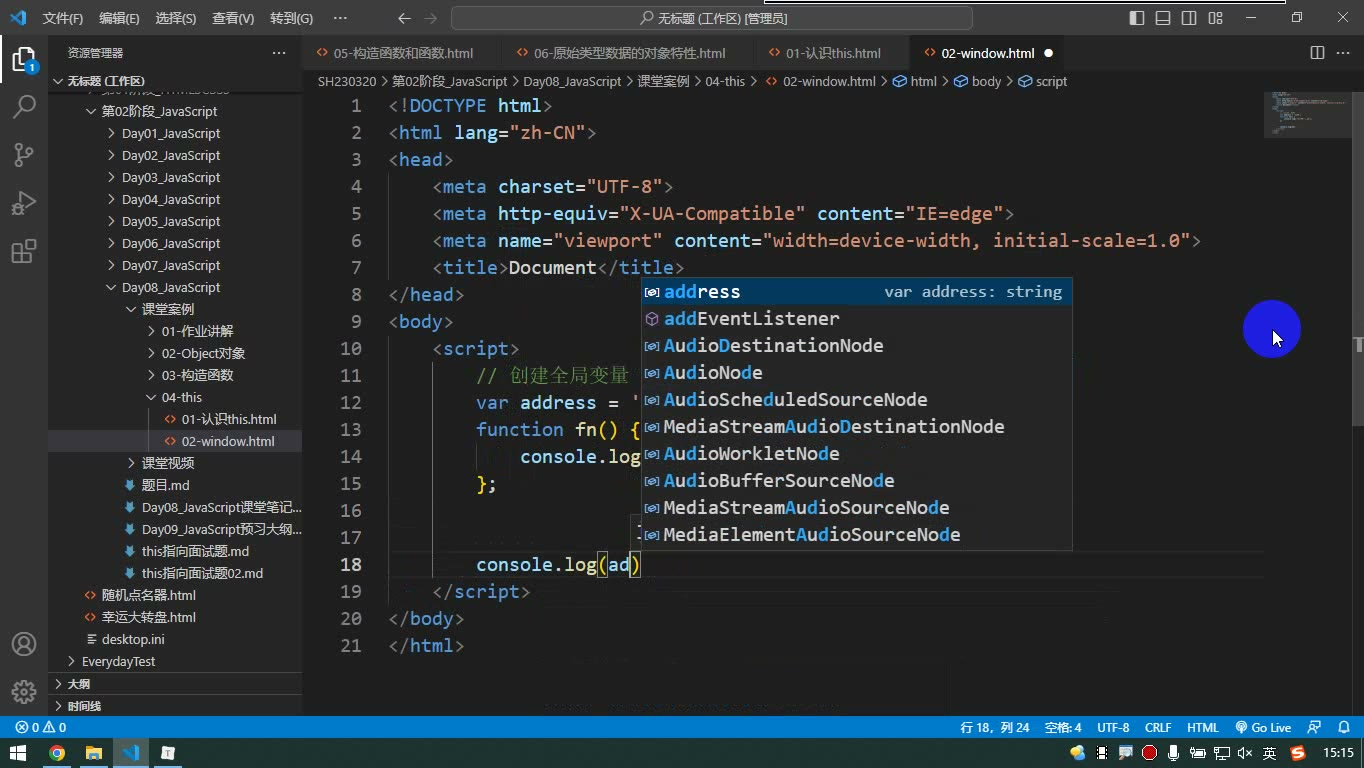Screen dimensions: 1364x768
Task: Open the 文件(F) menu
Action: [63, 18]
